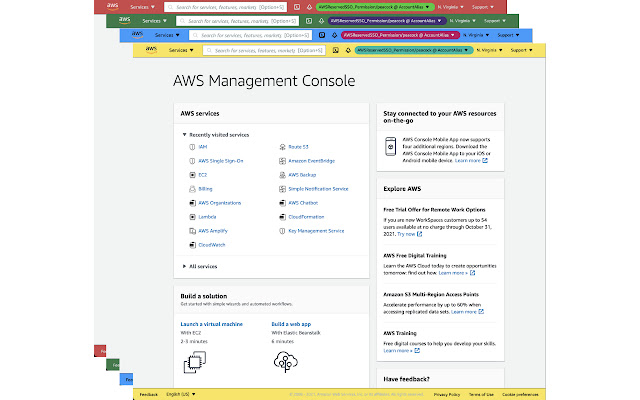Click the AWS Backup service icon
640x400 pixels.
click(x=282, y=175)
